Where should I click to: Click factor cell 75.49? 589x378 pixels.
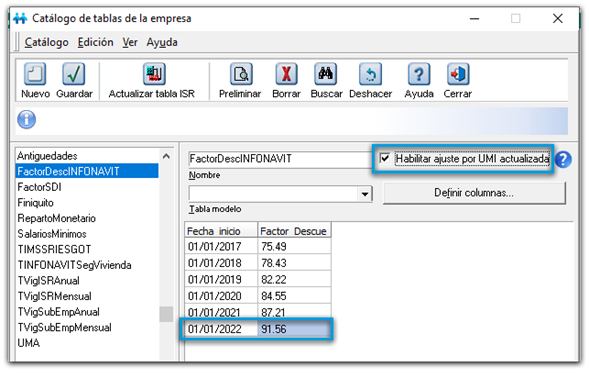click(294, 246)
